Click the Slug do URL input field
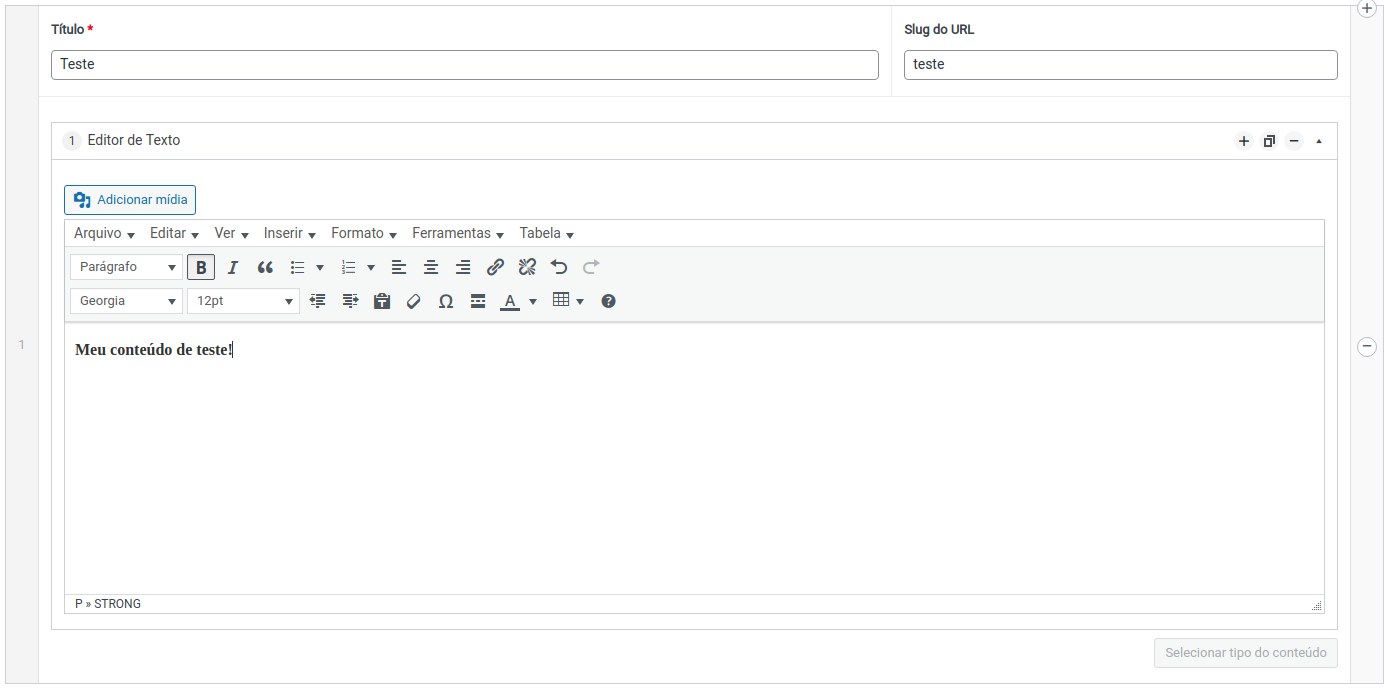Image resolution: width=1390 pixels, height=691 pixels. click(x=1120, y=65)
